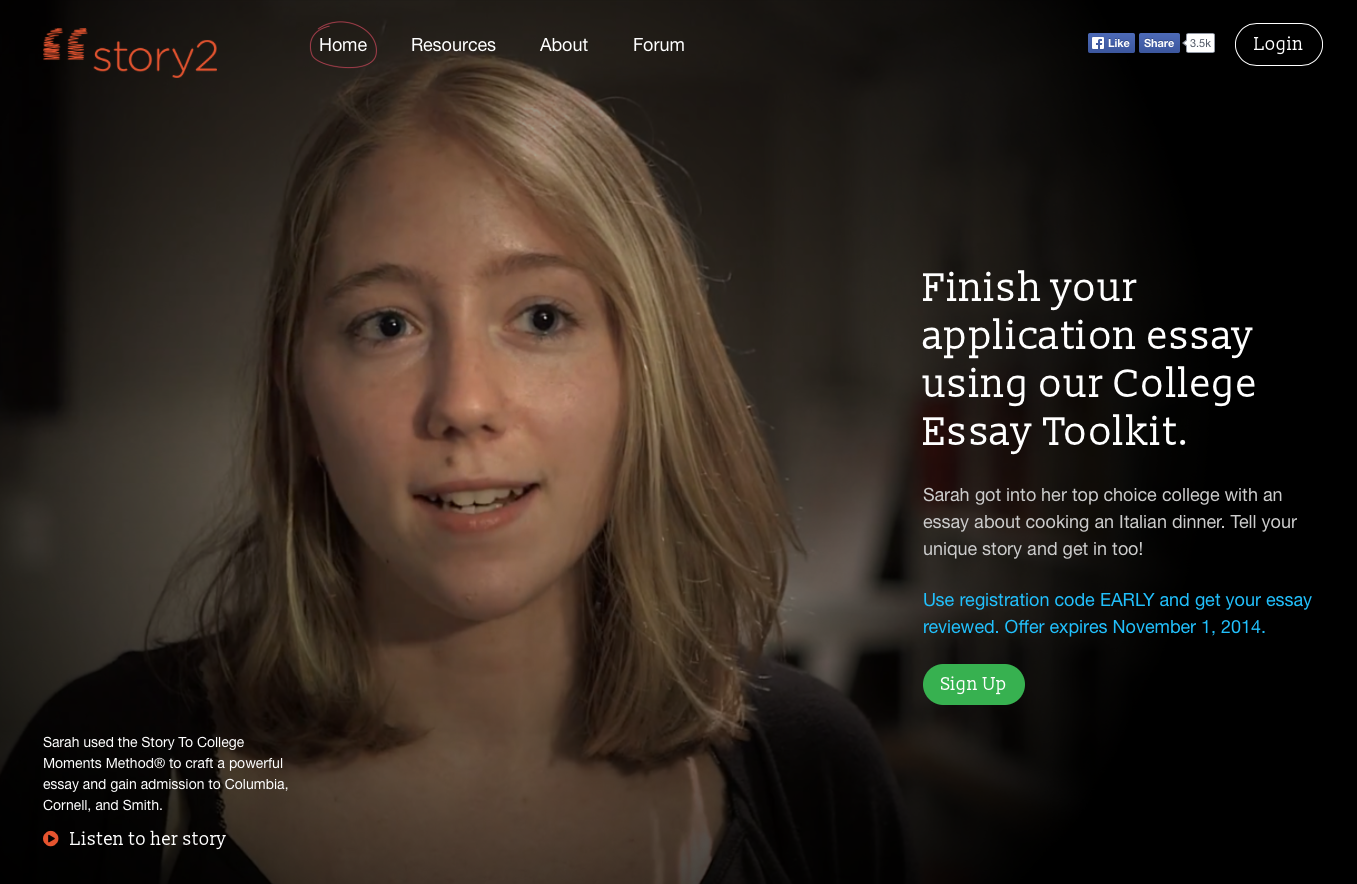Click the orange quotation-mark story2 logo icon
Screen dimensions: 1357x884
click(64, 45)
